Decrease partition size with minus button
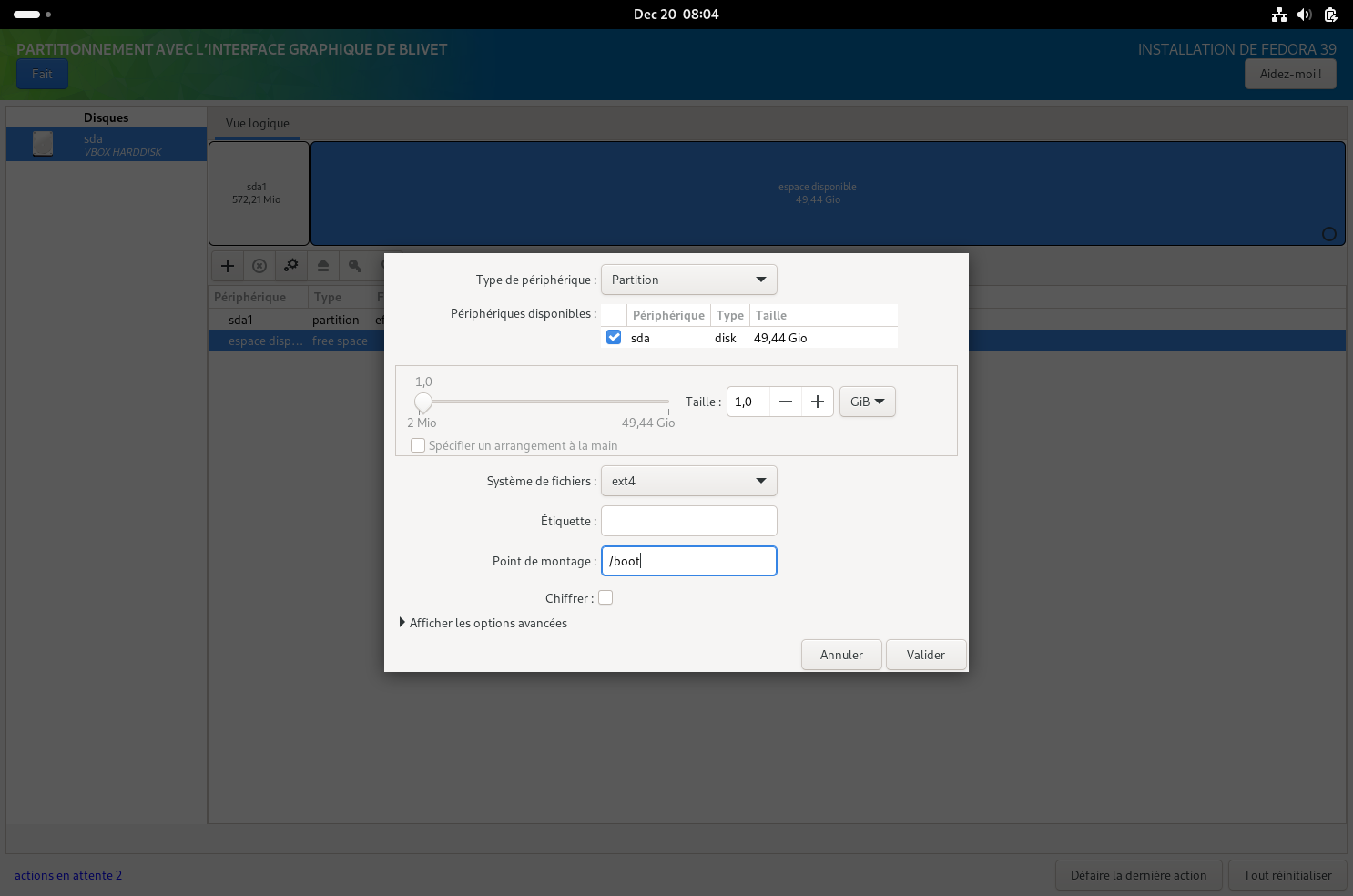Viewport: 1353px width, 896px height. click(x=786, y=402)
